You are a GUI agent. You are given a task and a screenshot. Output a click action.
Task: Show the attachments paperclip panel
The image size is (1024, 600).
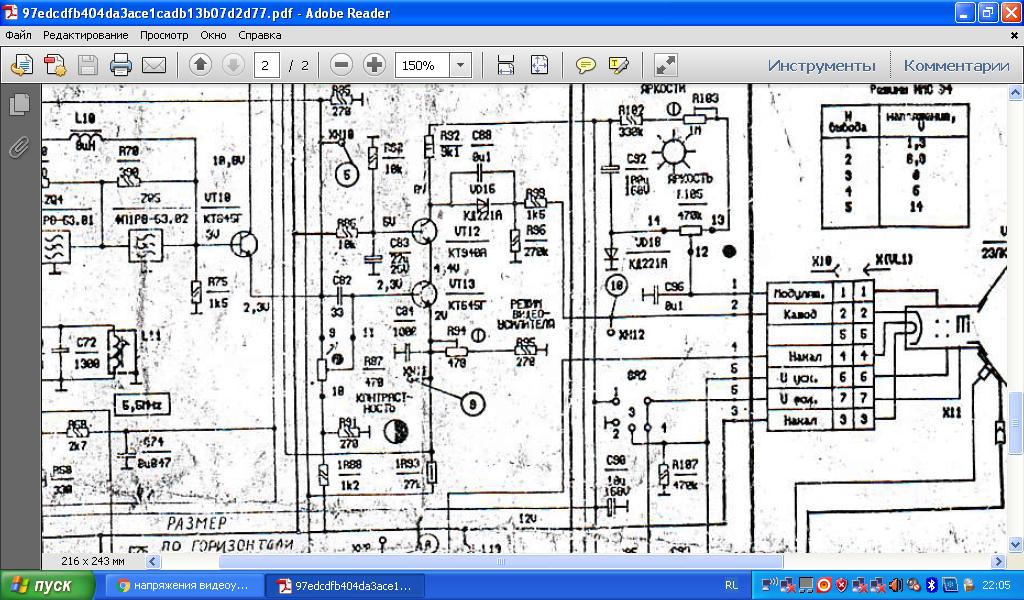[18, 148]
